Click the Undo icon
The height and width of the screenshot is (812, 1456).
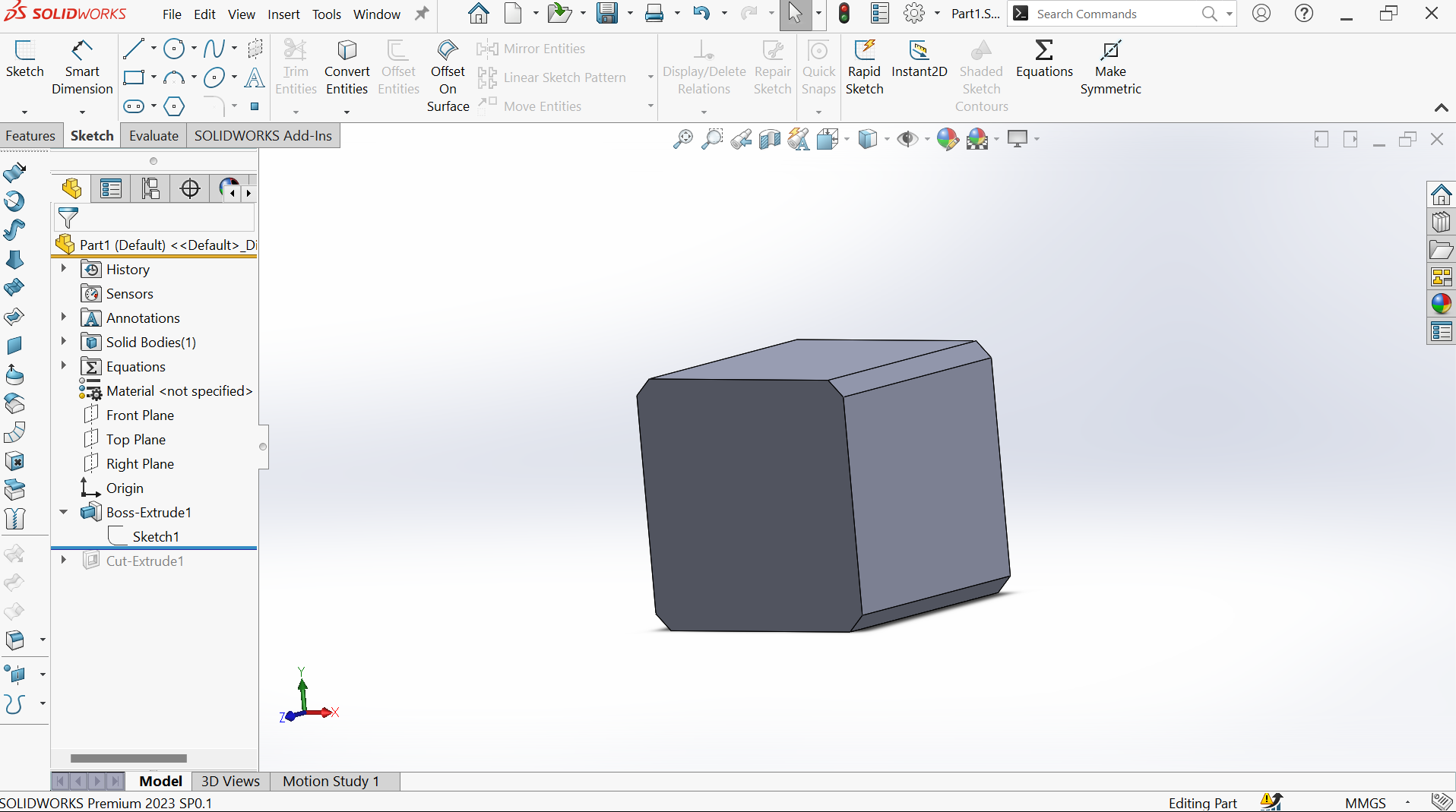tap(701, 14)
